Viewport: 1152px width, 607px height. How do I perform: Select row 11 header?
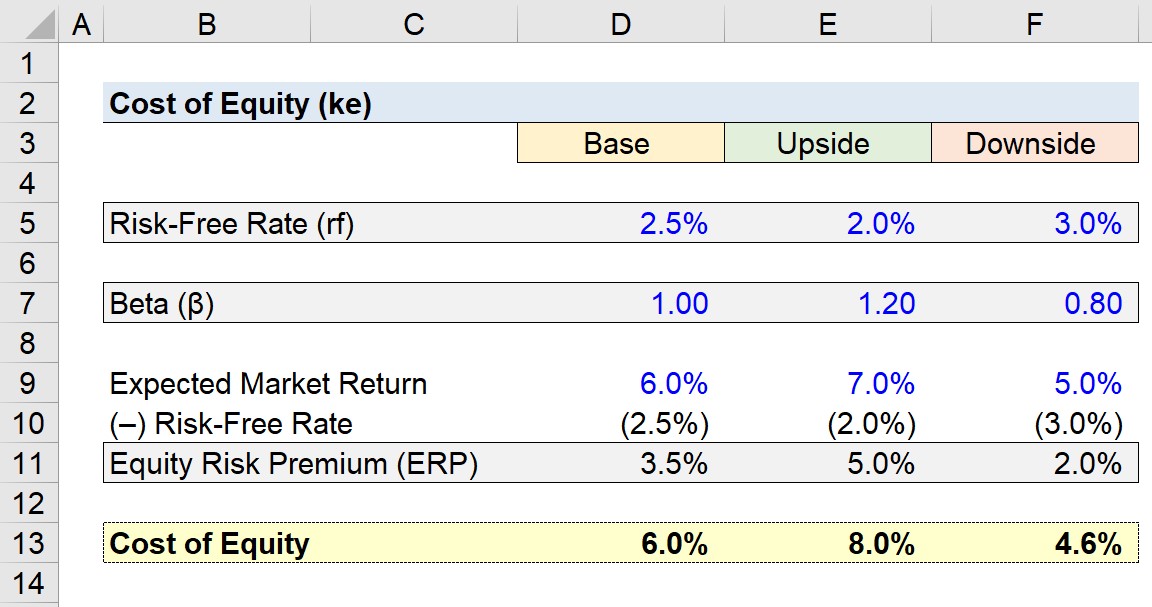click(x=29, y=463)
